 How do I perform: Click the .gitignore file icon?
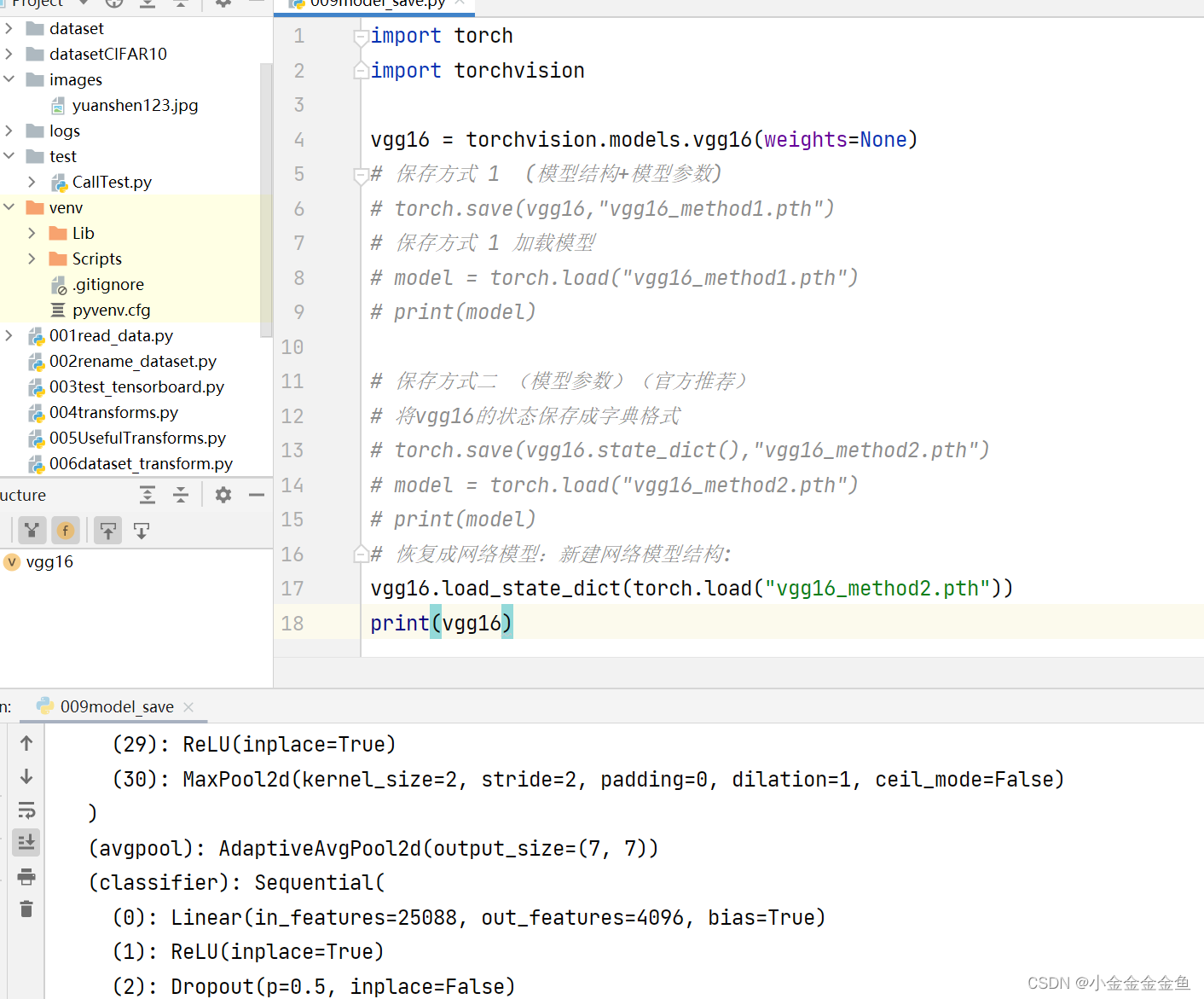[58, 285]
